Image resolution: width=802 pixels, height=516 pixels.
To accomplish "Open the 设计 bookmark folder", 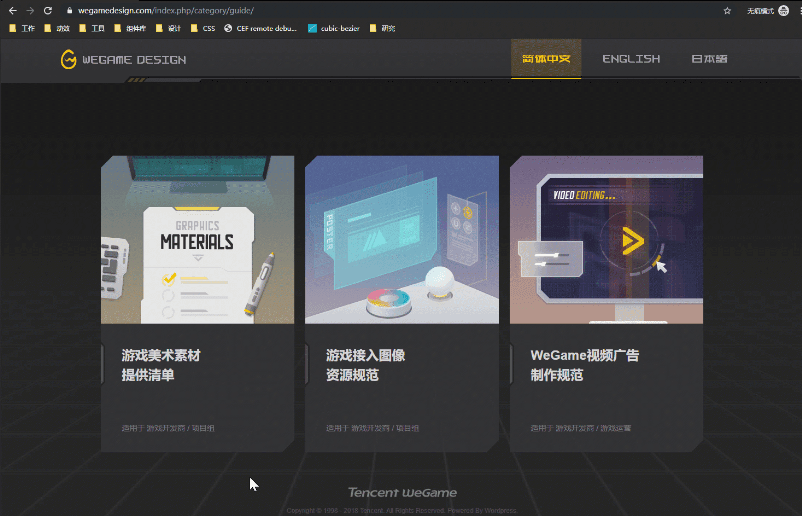I will point(168,28).
